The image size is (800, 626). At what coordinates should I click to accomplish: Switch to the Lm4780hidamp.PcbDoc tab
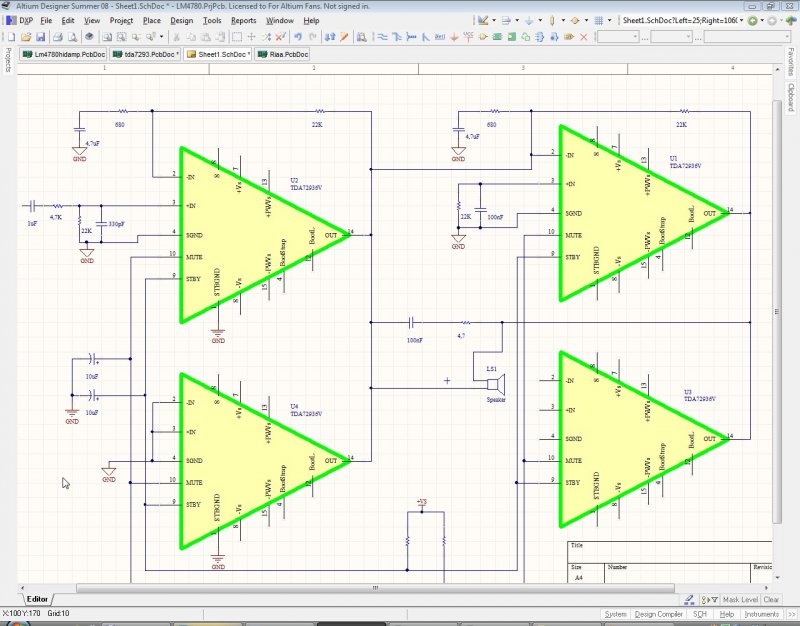pyautogui.click(x=64, y=54)
